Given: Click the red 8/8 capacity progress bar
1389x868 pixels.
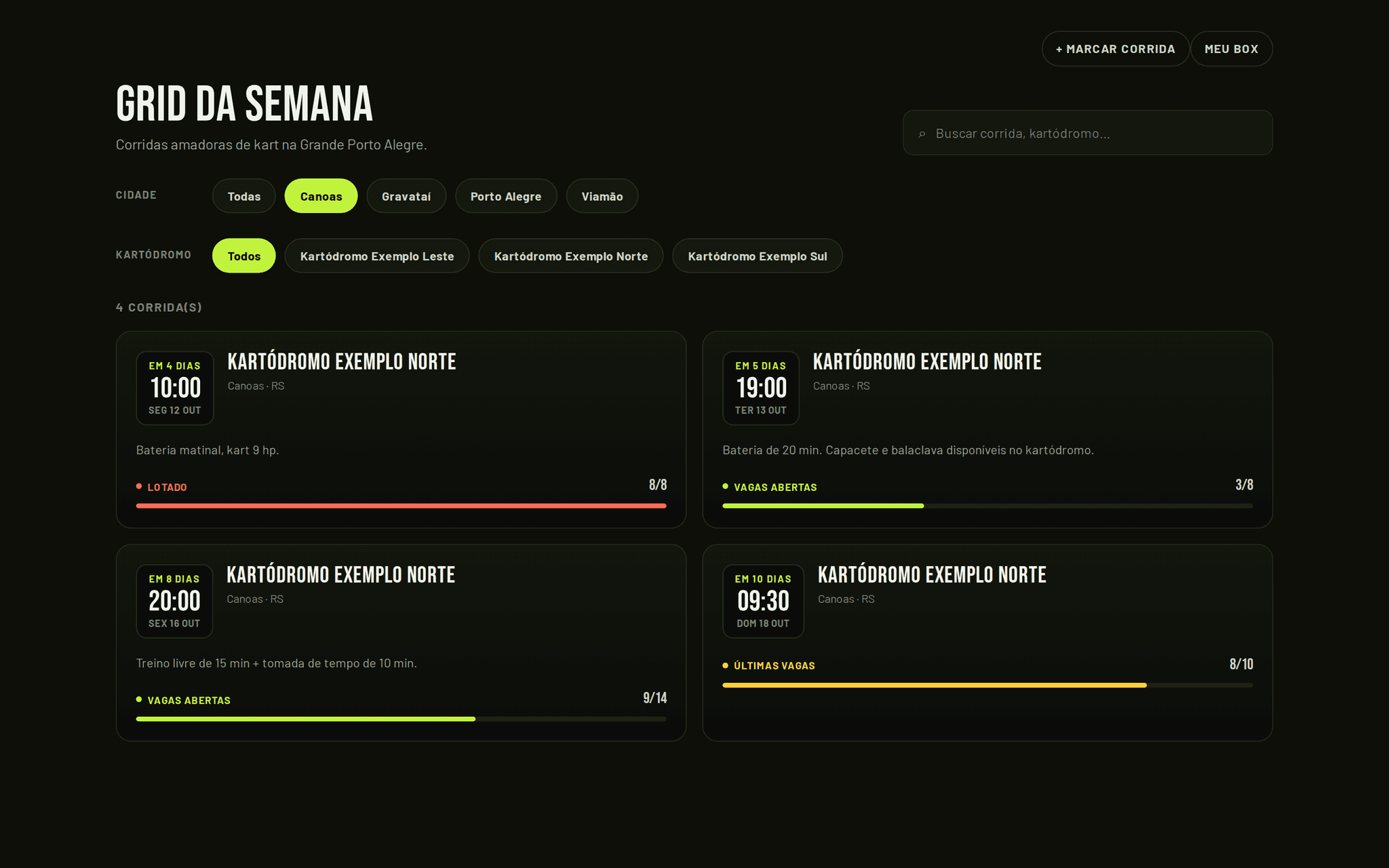Looking at the screenshot, I should click(402, 506).
